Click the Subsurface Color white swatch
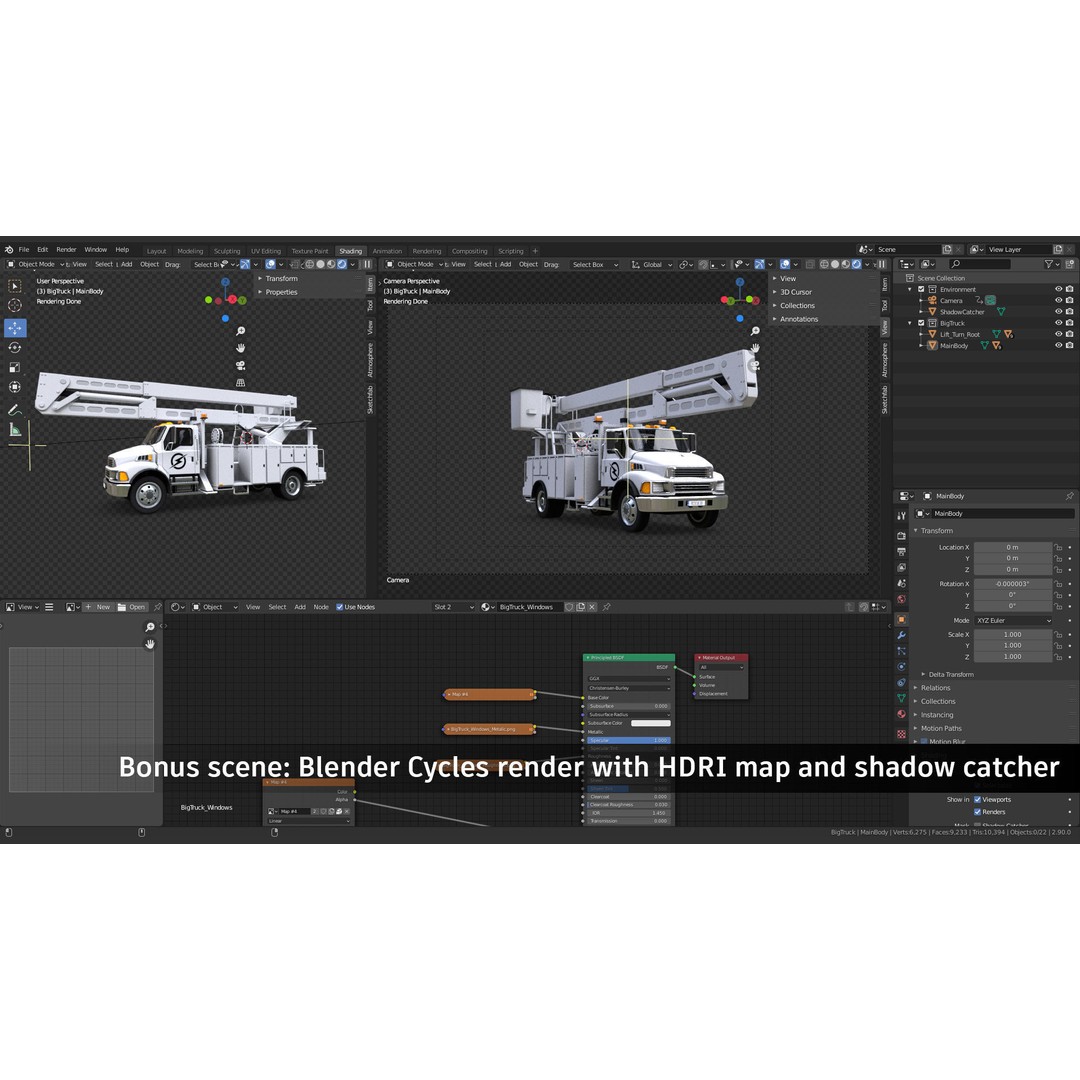 (x=651, y=723)
